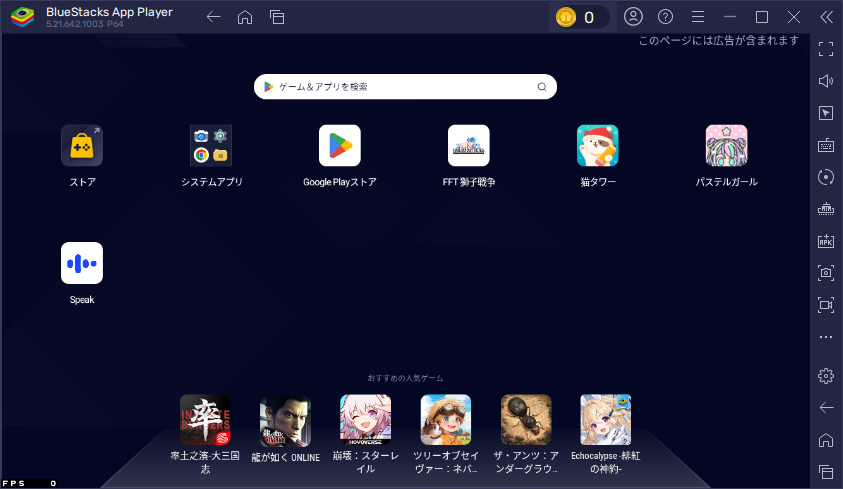Click the magnifier icon in search bar
The height and width of the screenshot is (489, 843).
[x=542, y=87]
